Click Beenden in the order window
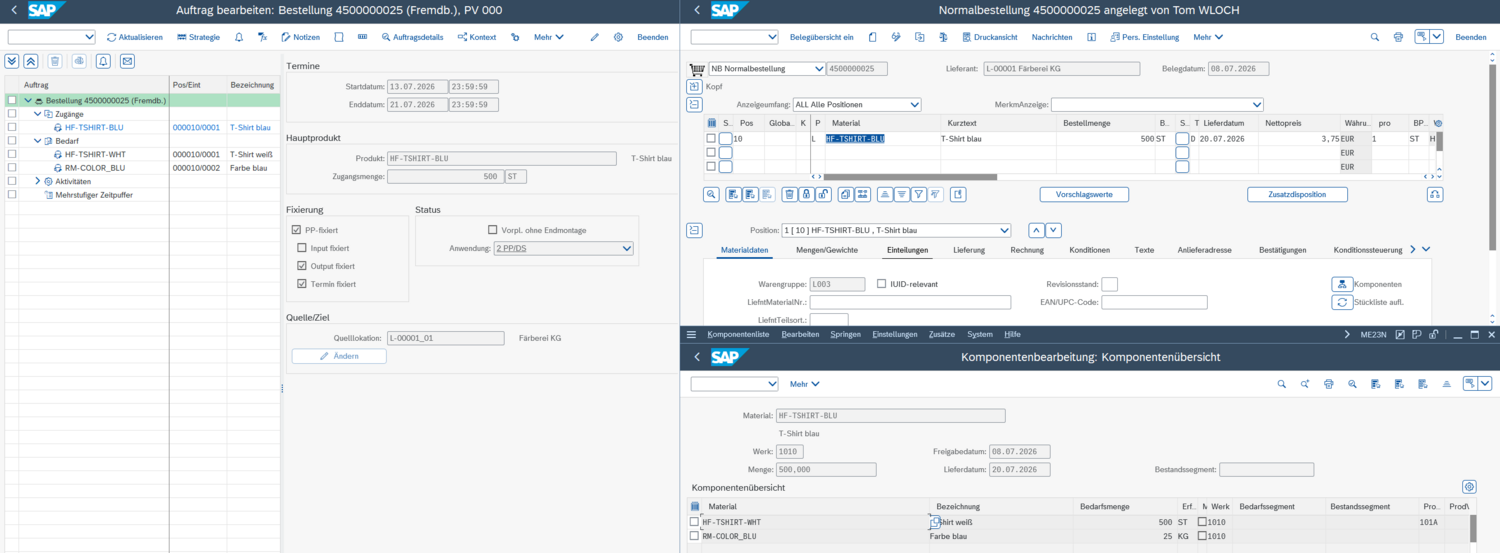The height and width of the screenshot is (553, 1500). click(653, 37)
